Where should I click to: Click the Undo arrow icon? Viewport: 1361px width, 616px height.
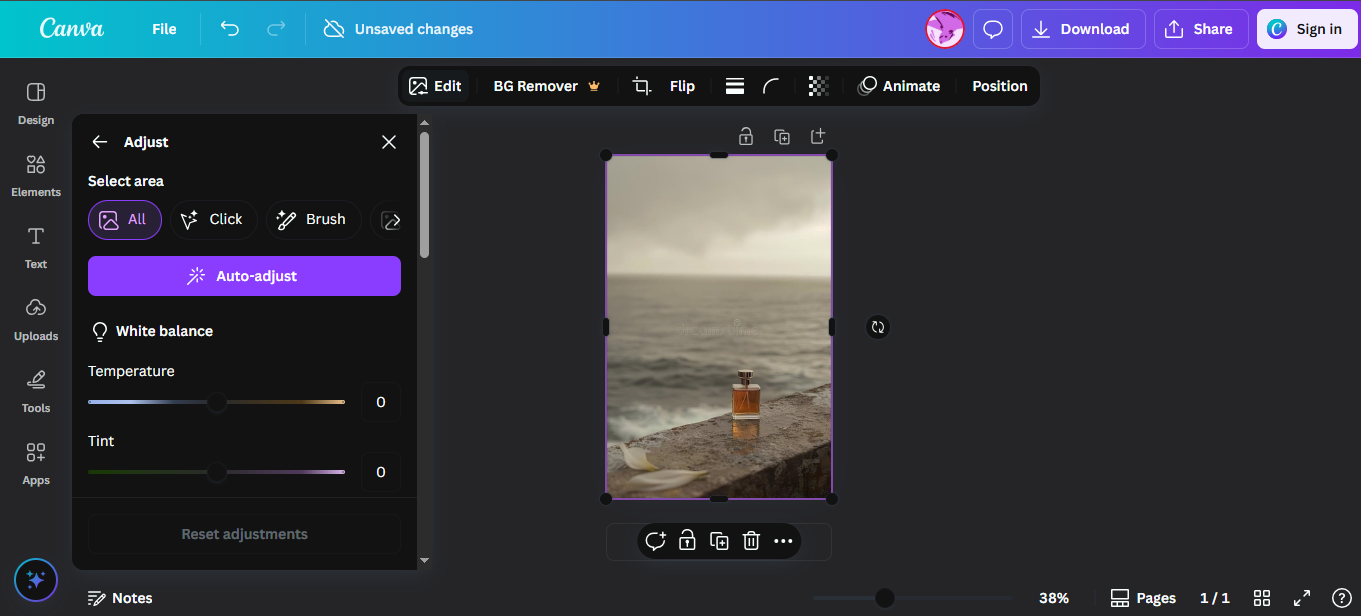(230, 29)
